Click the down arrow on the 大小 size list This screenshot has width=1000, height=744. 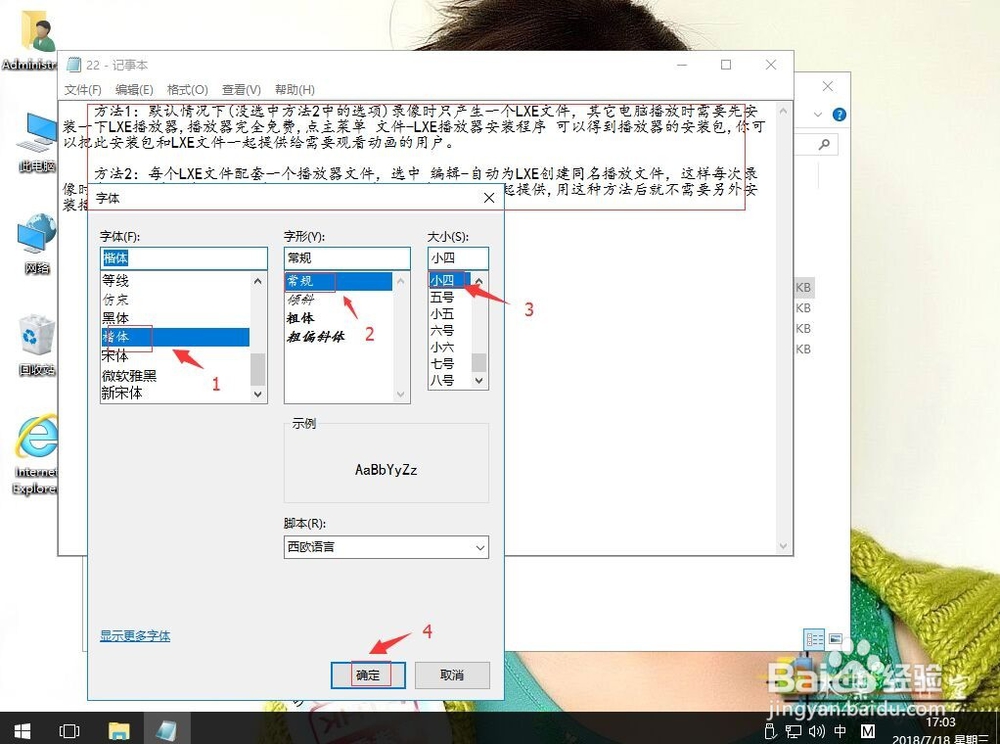[x=480, y=381]
